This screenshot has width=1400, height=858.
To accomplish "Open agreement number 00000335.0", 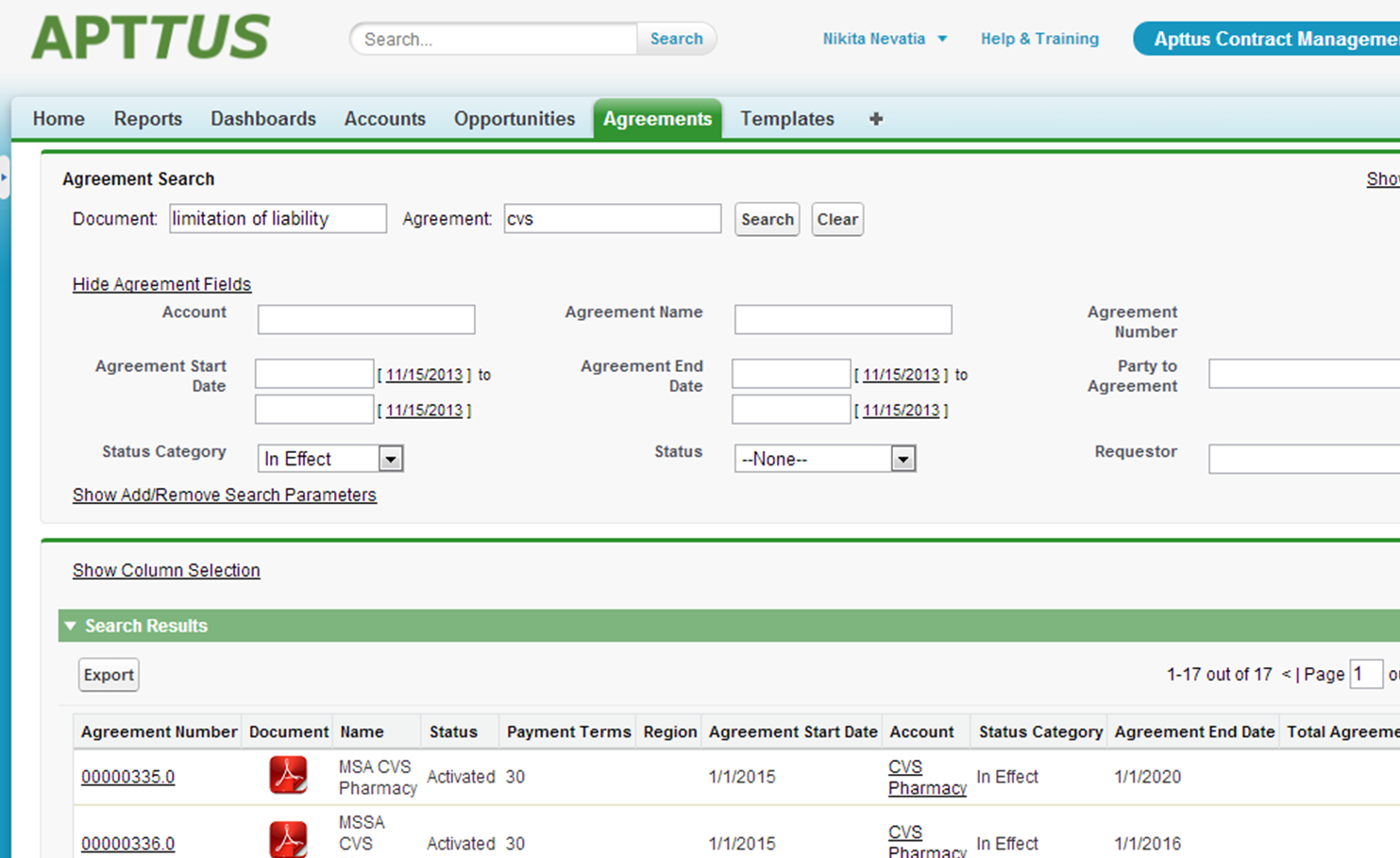I will [x=127, y=777].
